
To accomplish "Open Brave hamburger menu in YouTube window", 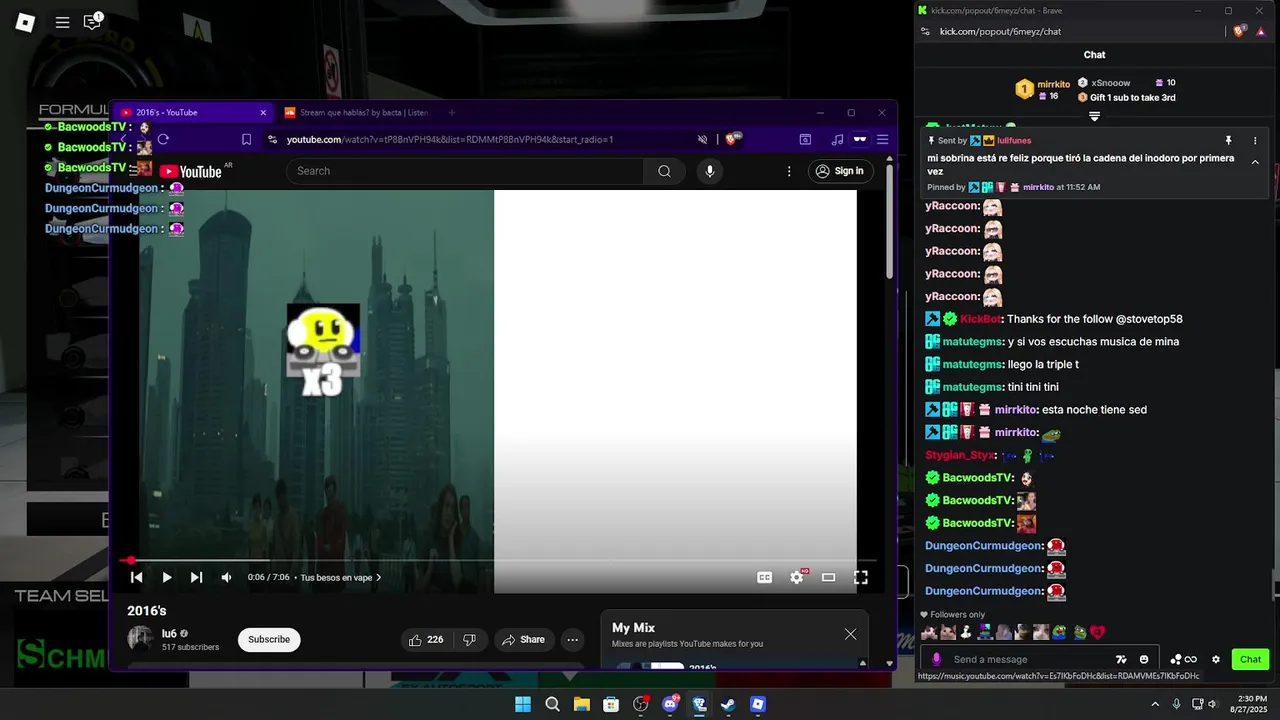I will pyautogui.click(x=882, y=139).
